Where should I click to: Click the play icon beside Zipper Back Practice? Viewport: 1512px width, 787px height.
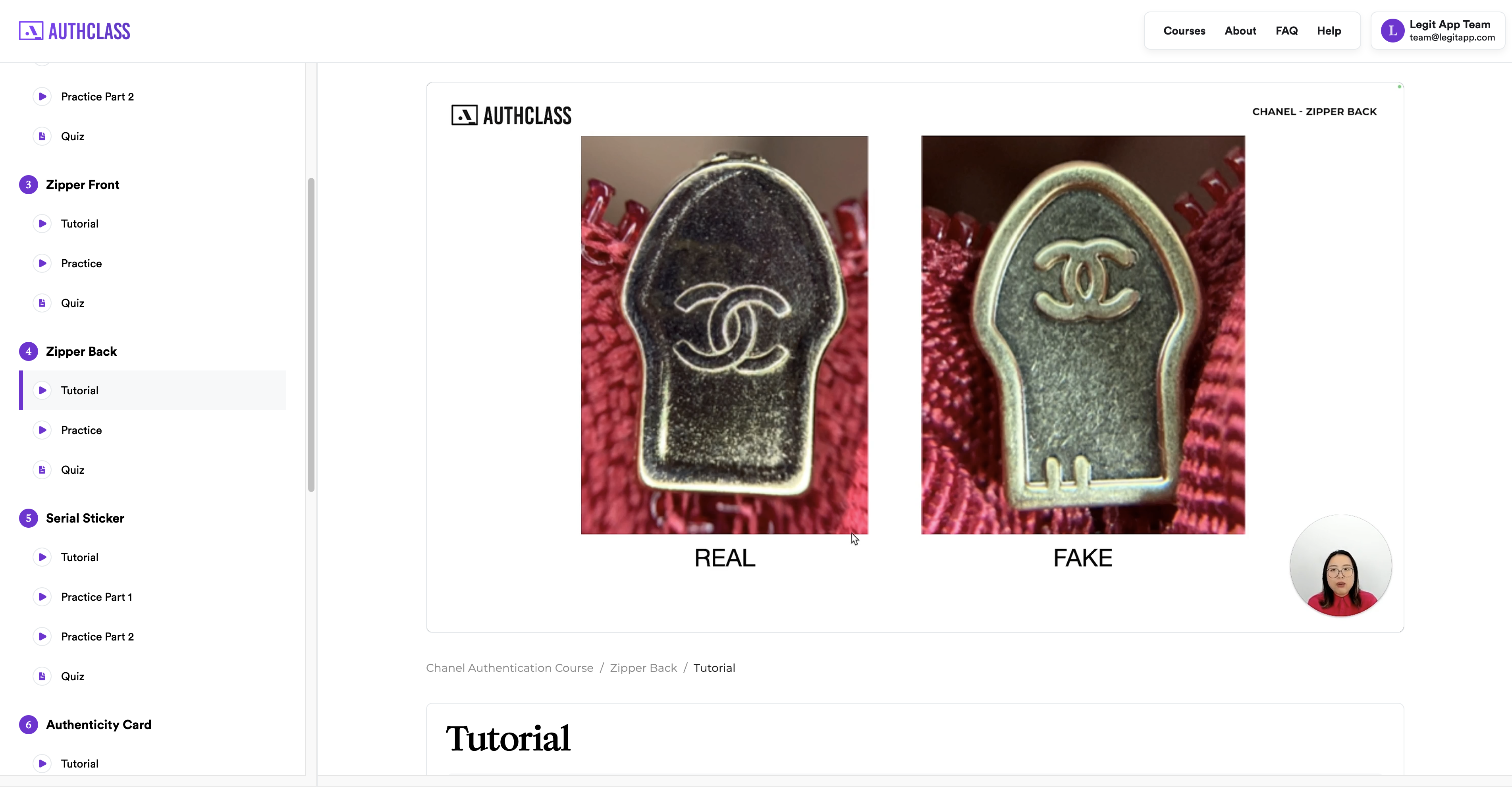42,430
